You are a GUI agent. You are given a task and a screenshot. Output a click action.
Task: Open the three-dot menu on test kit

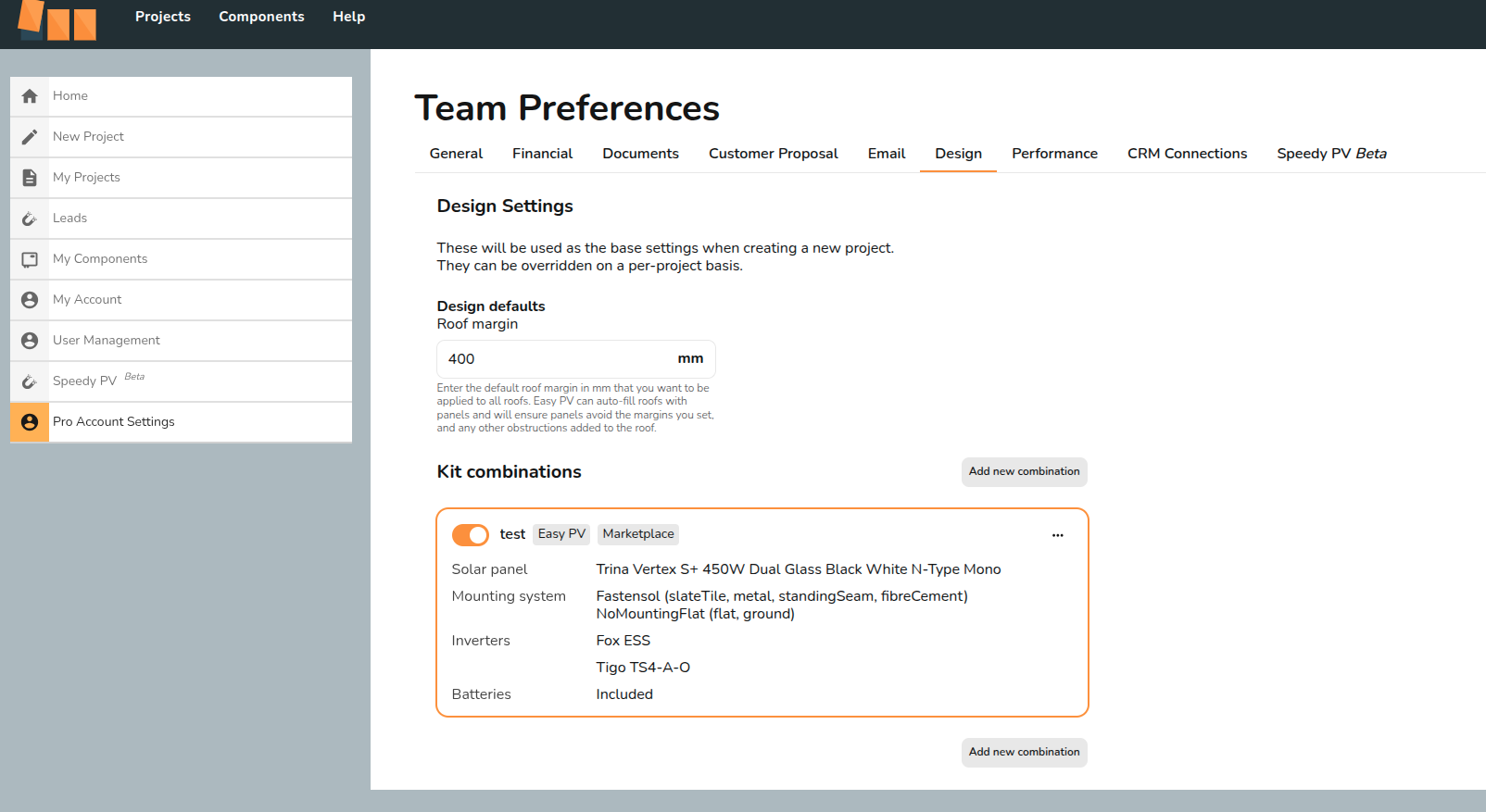point(1057,535)
